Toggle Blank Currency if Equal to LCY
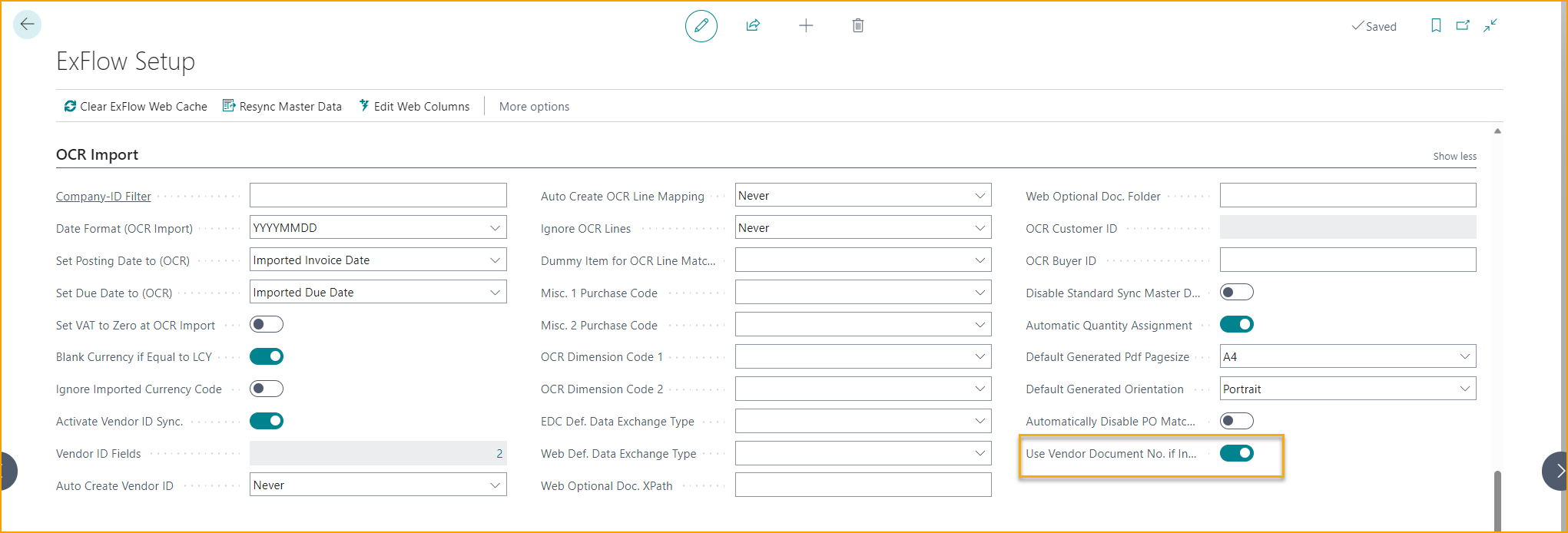 pos(267,356)
